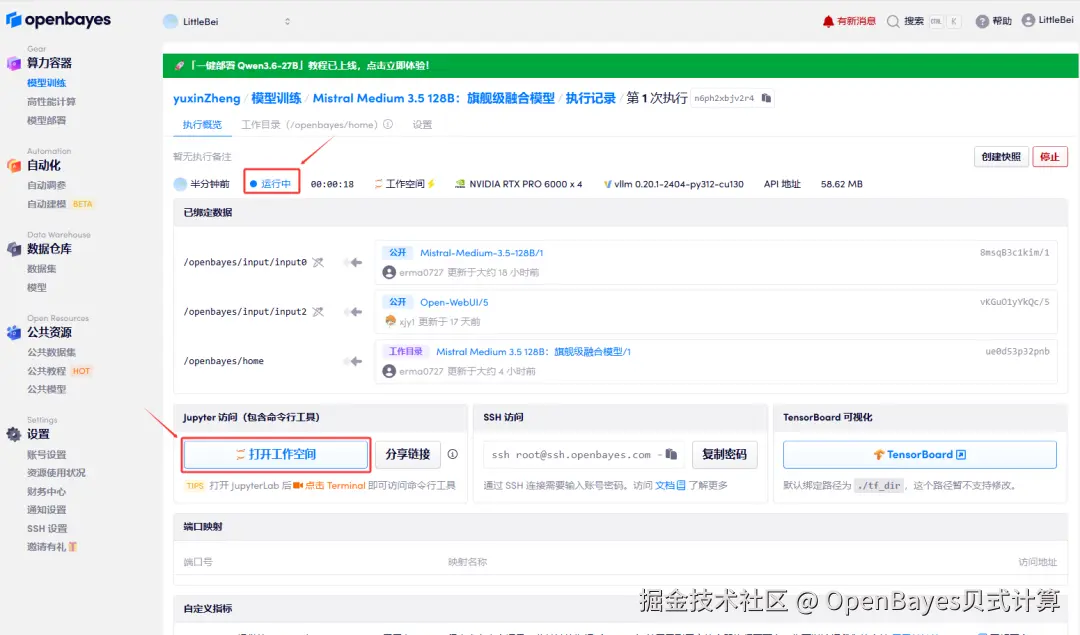Screen dimensions: 1080x635
Task: Click the 打开工作空间 button
Action: click(276, 455)
